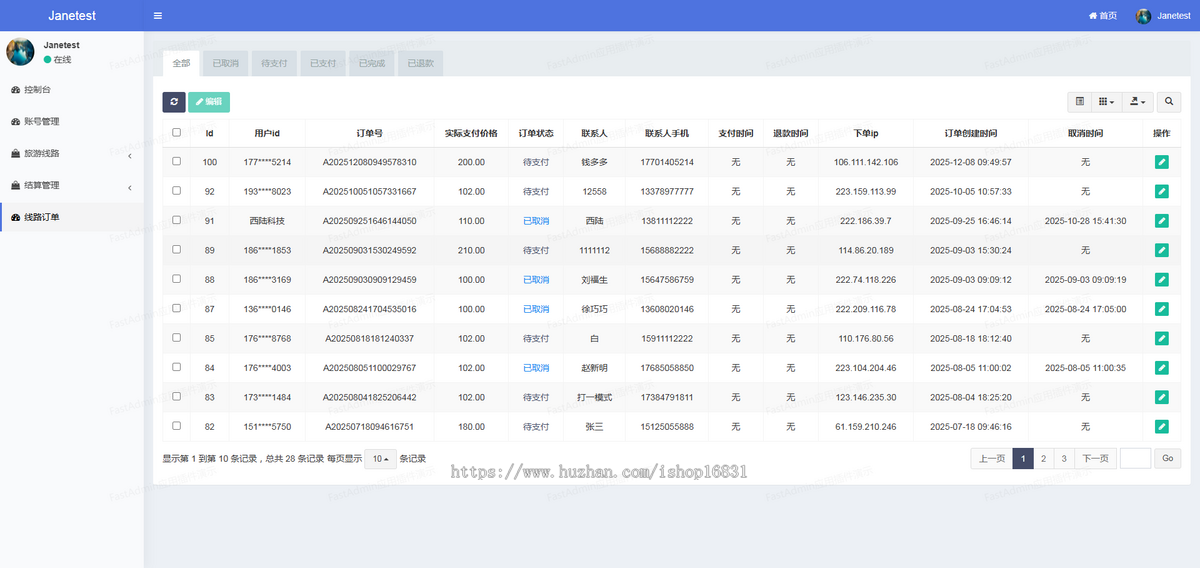Check the box for order Id 87
The image size is (1200, 568).
click(x=177, y=309)
